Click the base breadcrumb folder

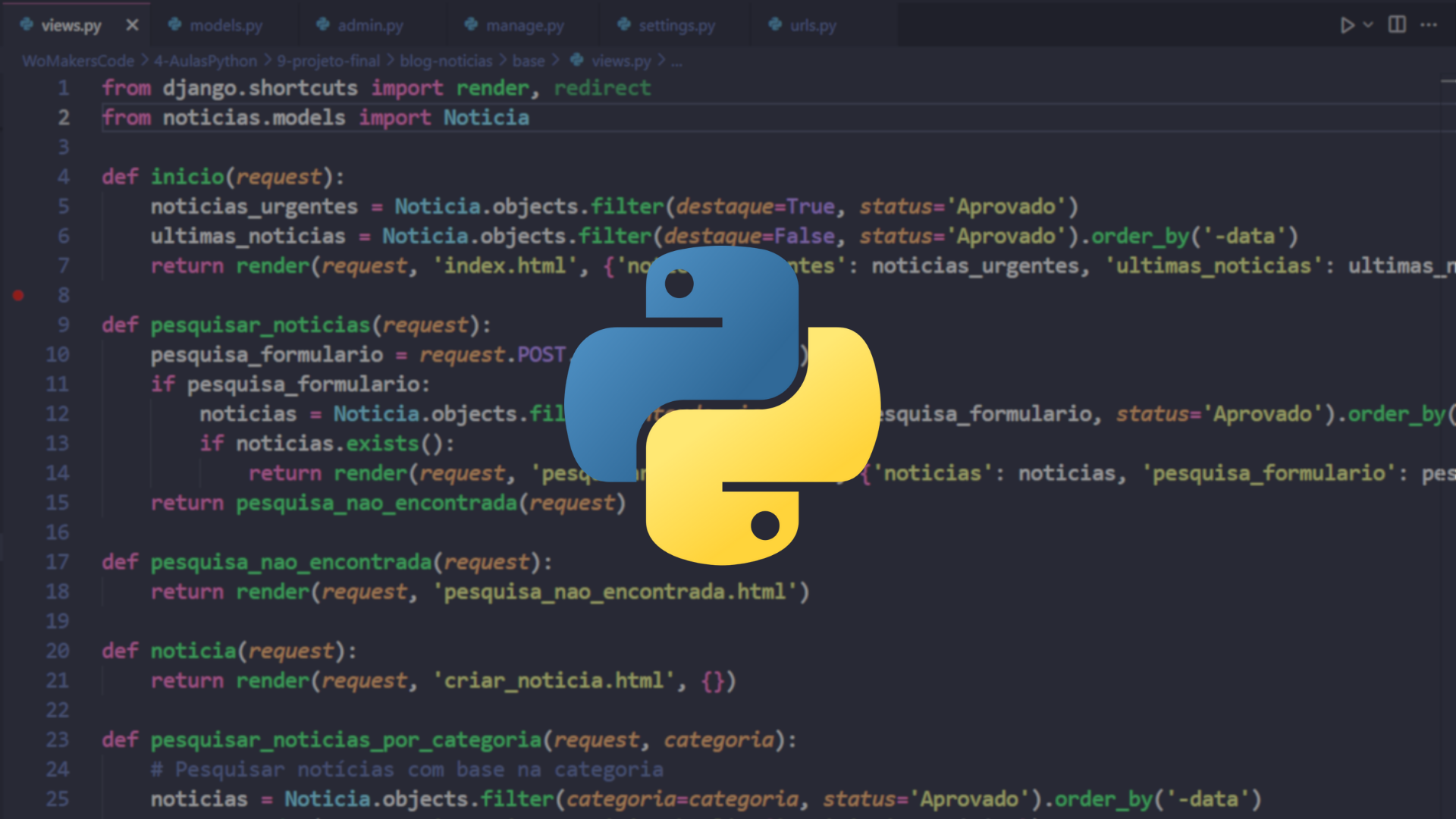pyautogui.click(x=529, y=61)
